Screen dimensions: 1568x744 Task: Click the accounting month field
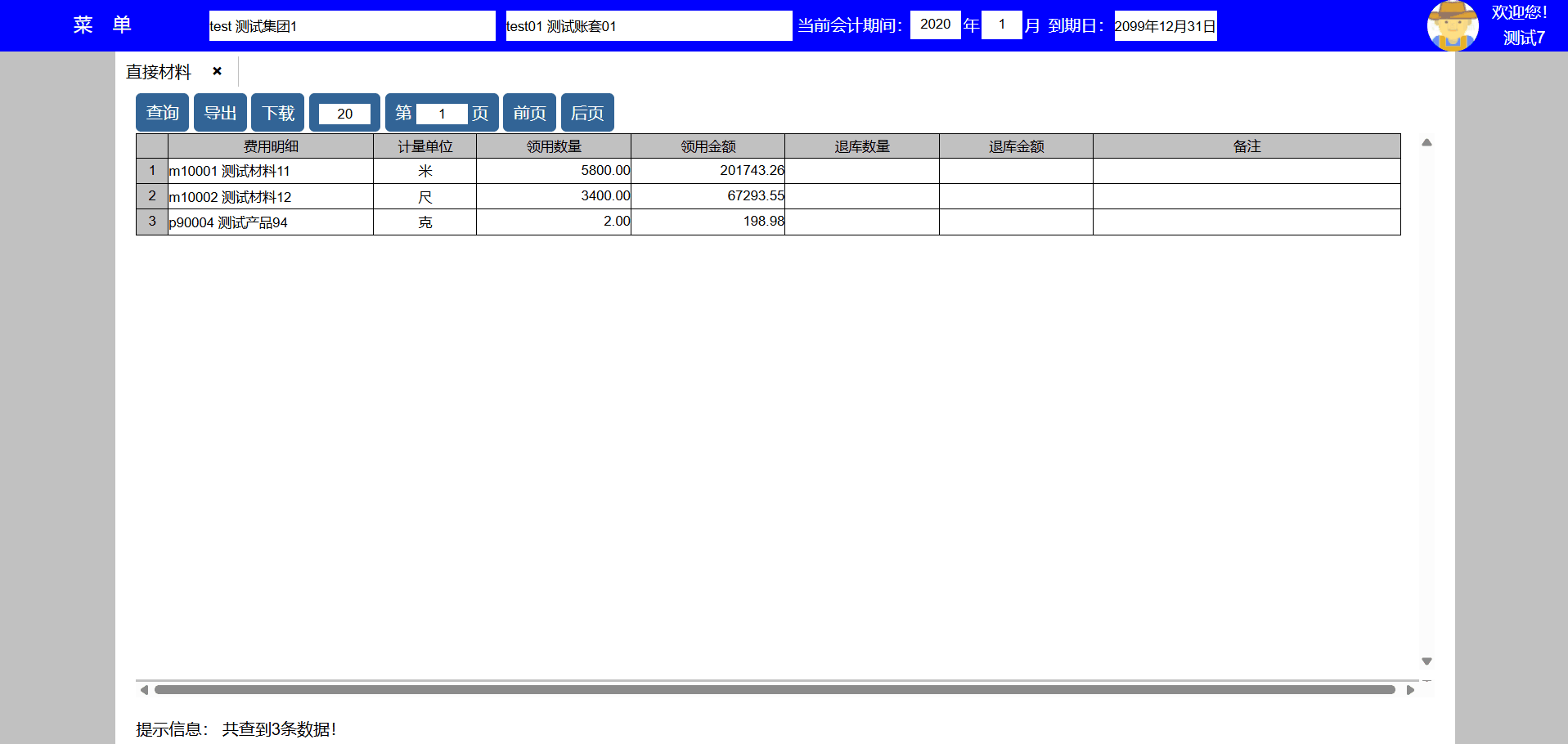click(x=1001, y=25)
